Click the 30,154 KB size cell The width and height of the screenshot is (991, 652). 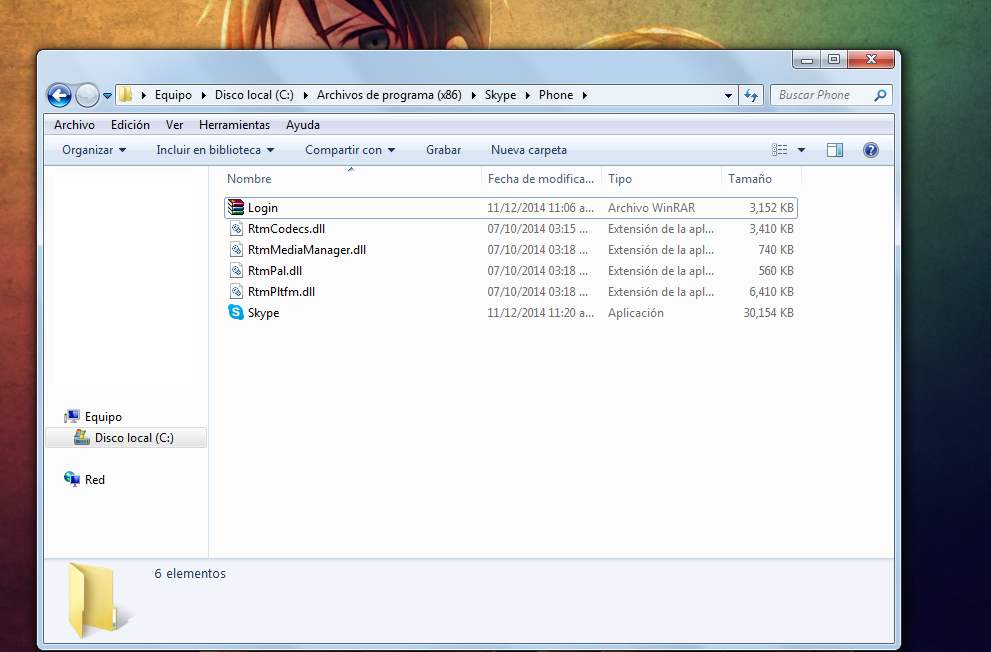pos(768,313)
